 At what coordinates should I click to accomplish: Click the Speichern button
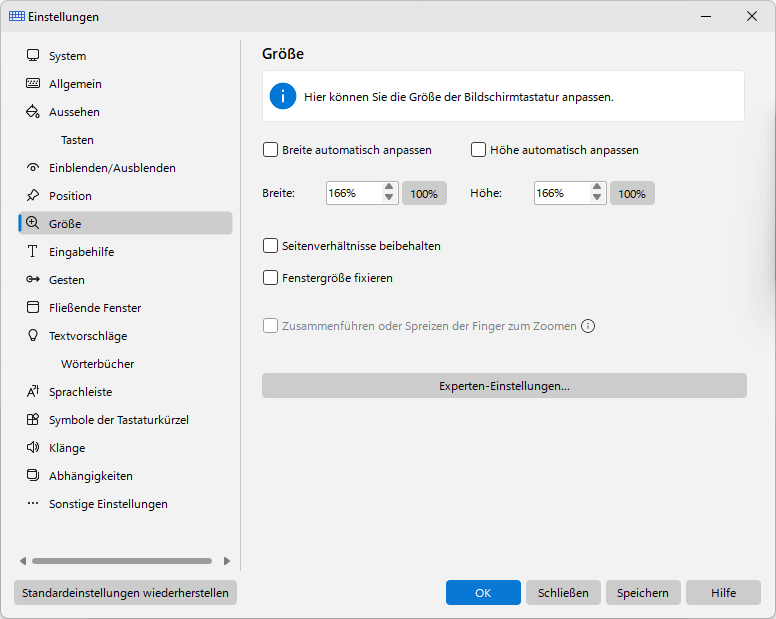click(x=643, y=592)
